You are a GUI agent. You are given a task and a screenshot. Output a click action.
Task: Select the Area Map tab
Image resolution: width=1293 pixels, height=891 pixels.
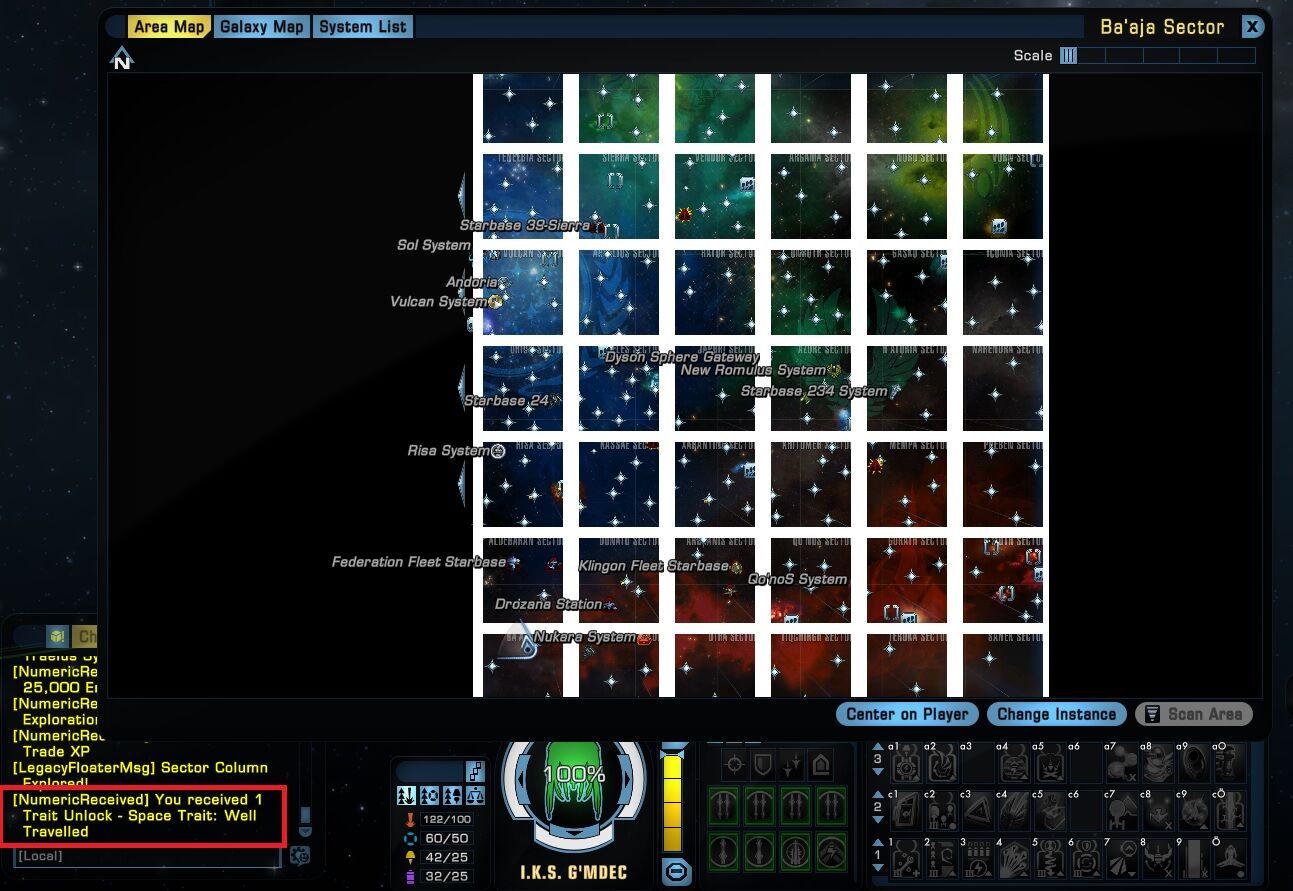pos(169,27)
